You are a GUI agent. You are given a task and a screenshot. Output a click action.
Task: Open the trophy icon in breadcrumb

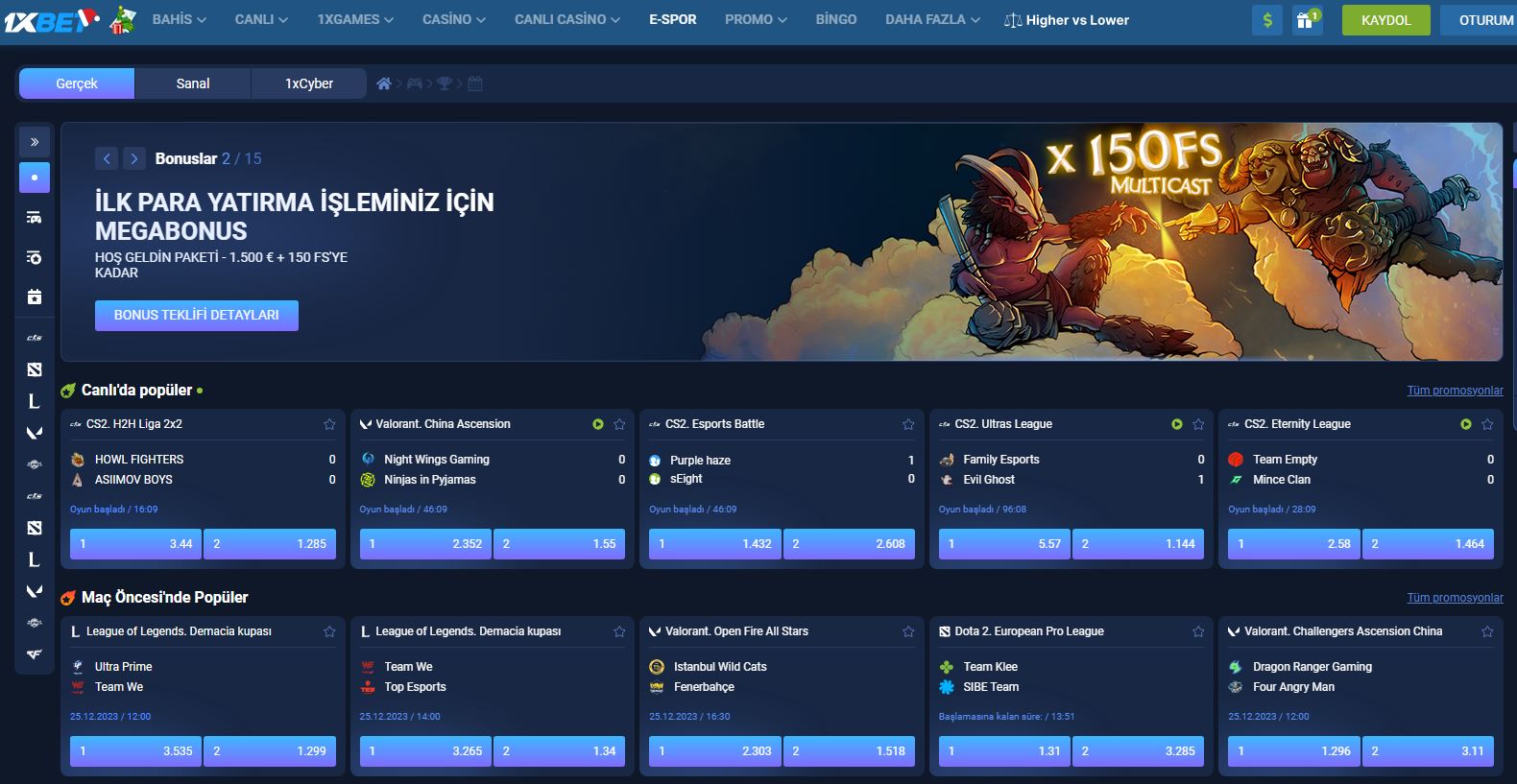(x=444, y=83)
